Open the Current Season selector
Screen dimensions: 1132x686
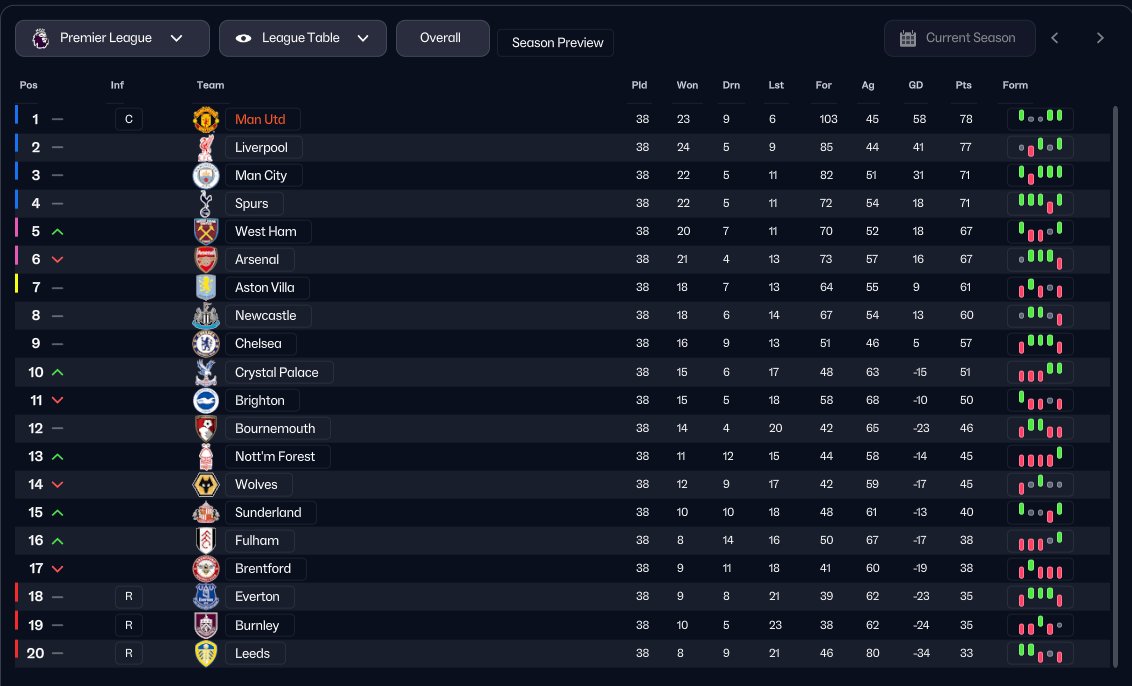tap(959, 39)
